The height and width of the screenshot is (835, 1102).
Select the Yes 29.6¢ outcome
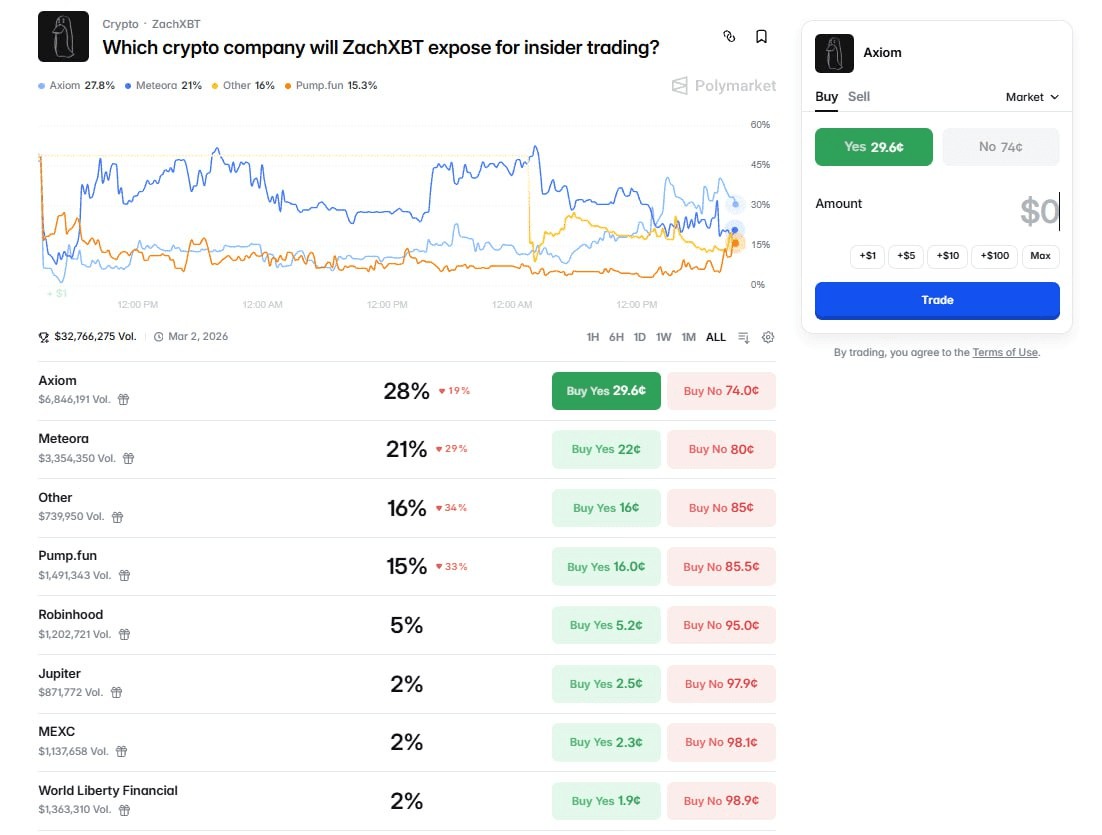[x=873, y=147]
